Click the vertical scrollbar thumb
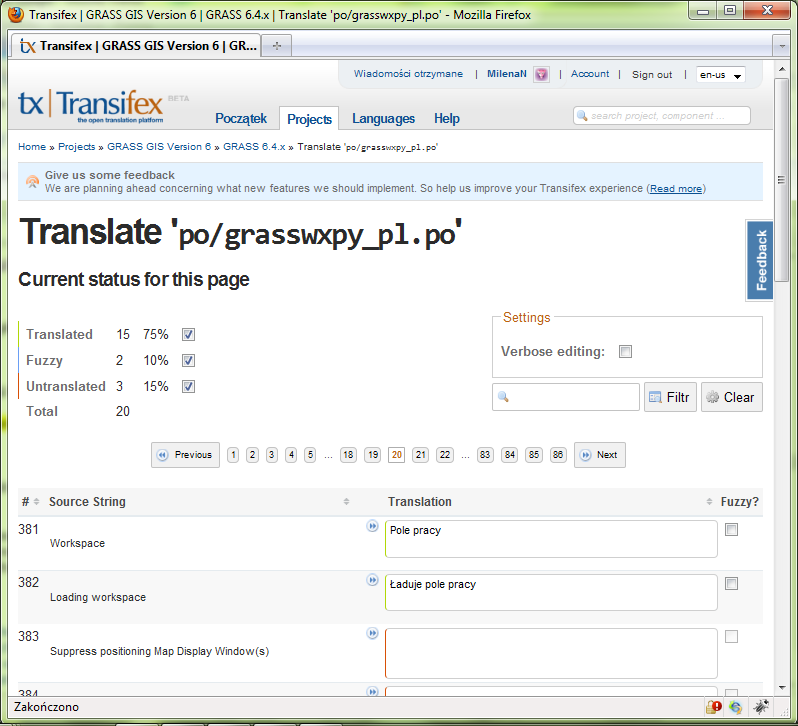This screenshot has height=726, width=798. 782,180
